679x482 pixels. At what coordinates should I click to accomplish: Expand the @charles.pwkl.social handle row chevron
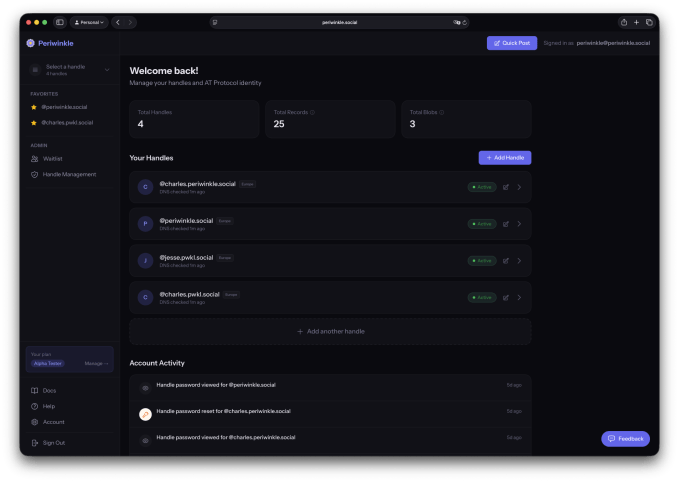(519, 297)
